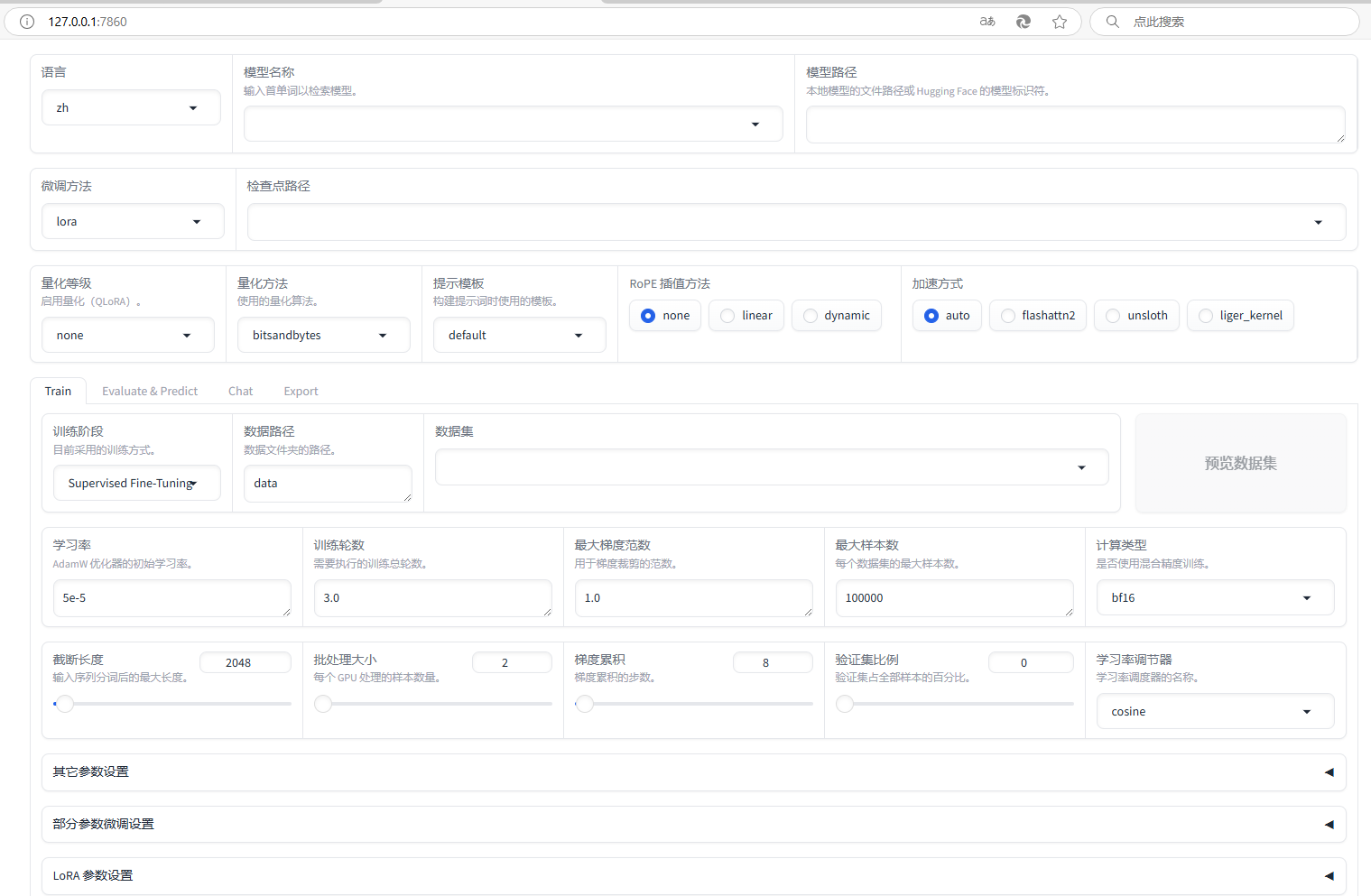Select linear RoPE interpolation option
Image resolution: width=1371 pixels, height=896 pixels.
click(727, 316)
